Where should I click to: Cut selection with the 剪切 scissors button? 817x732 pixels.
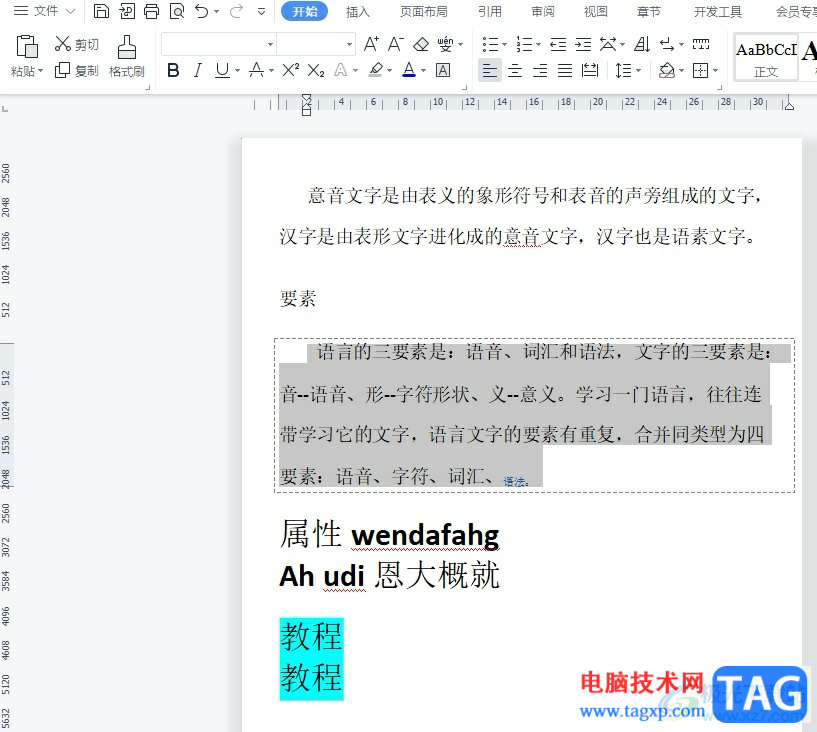77,44
